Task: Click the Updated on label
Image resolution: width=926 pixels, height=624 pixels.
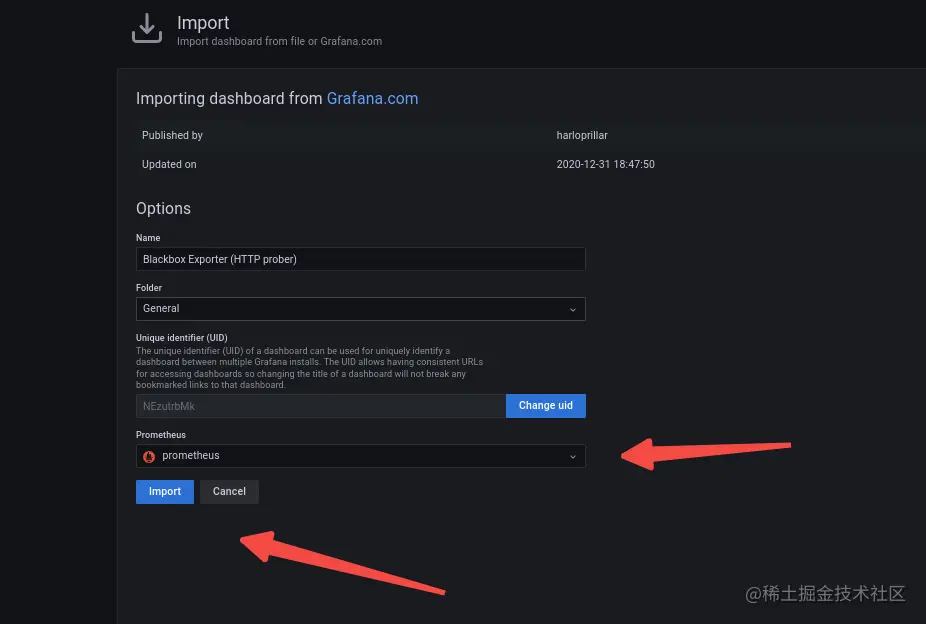Action: [169, 164]
